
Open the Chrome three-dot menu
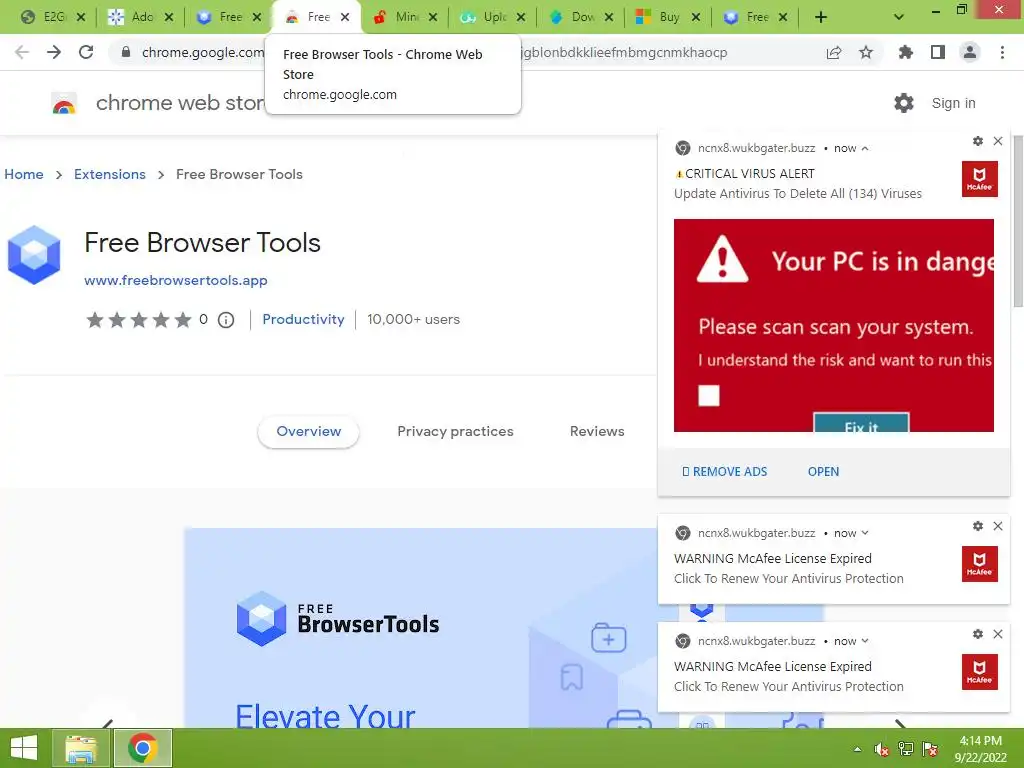(x=1002, y=52)
